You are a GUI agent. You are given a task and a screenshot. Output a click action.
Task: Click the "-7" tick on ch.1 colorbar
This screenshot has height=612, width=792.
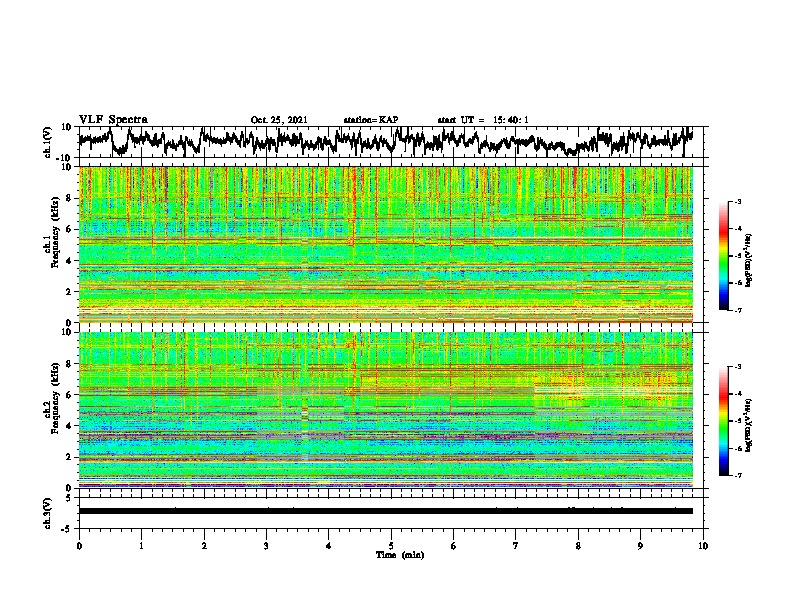click(x=737, y=310)
